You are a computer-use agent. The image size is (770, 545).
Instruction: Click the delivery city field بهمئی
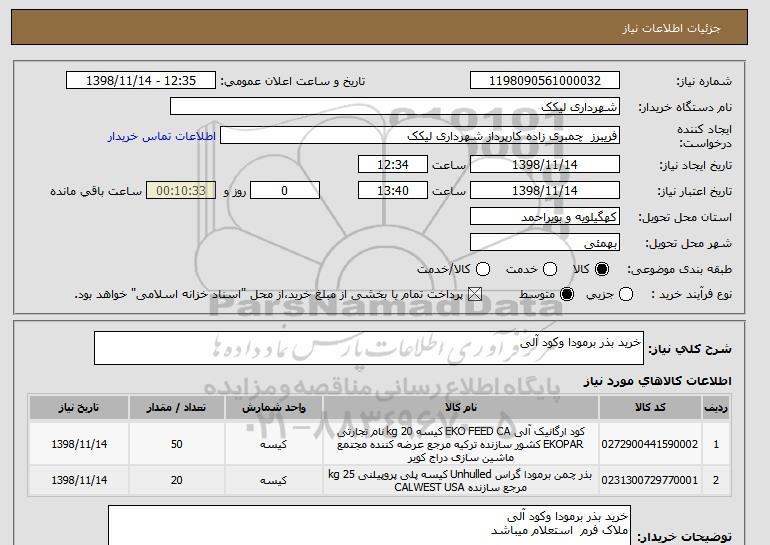click(545, 243)
